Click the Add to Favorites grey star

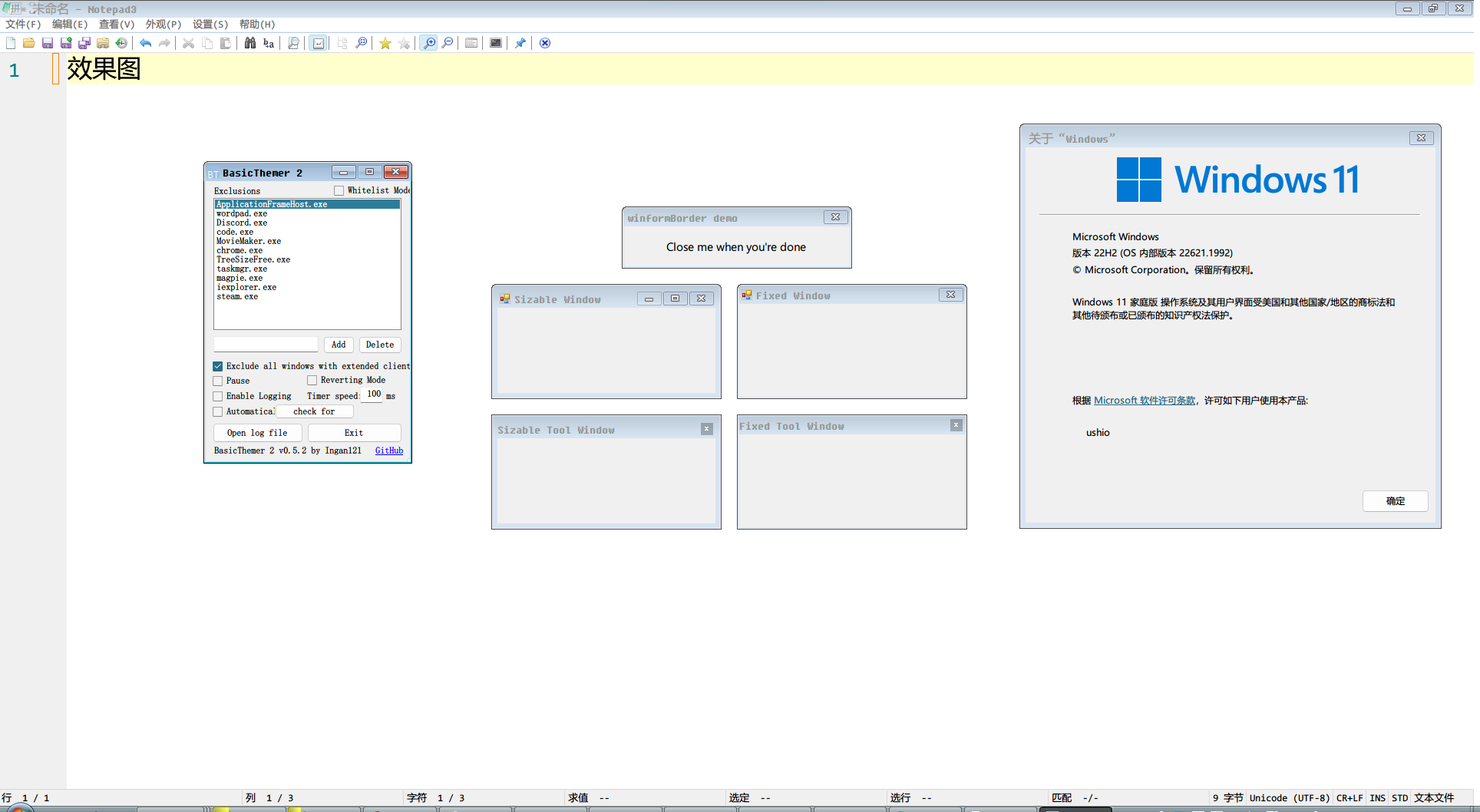[404, 43]
